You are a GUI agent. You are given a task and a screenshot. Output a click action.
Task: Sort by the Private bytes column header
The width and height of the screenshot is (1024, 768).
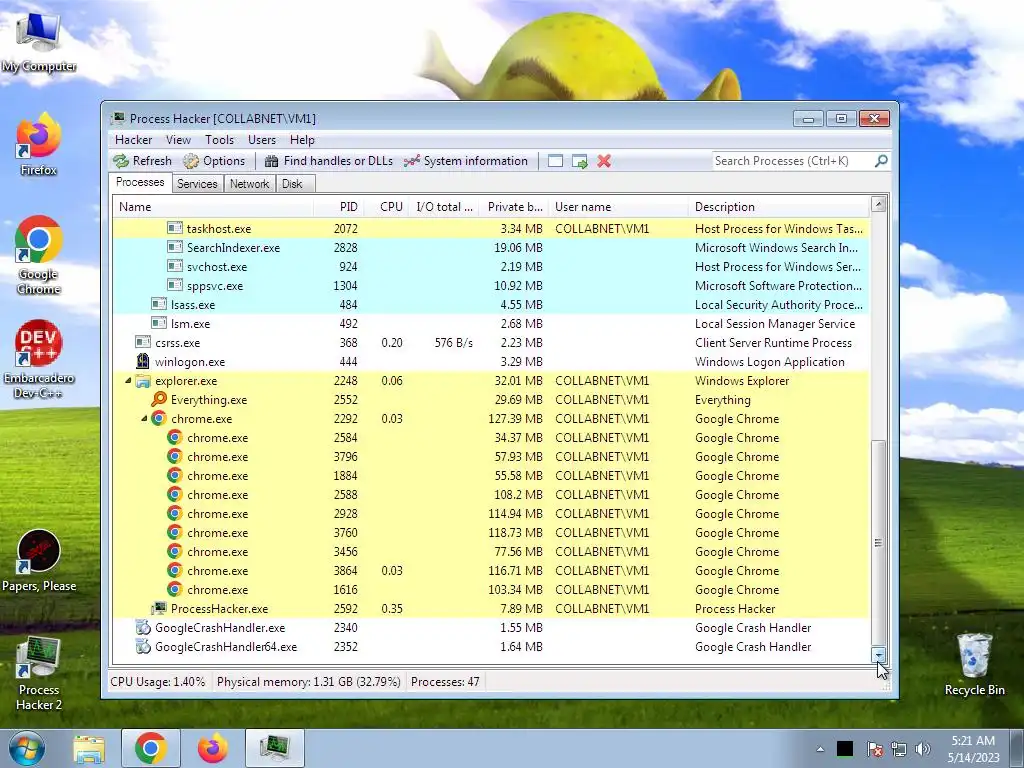point(515,206)
